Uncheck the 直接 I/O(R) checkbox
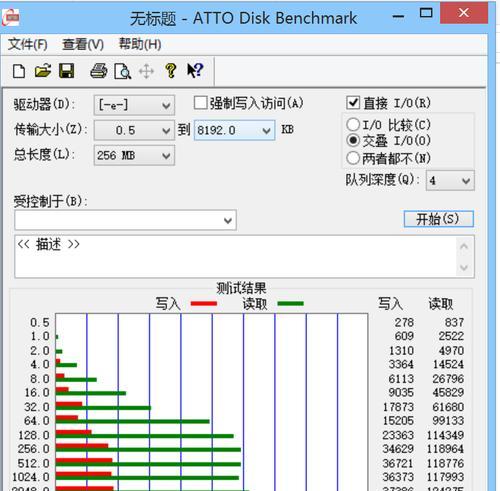500x491 pixels. point(353,103)
